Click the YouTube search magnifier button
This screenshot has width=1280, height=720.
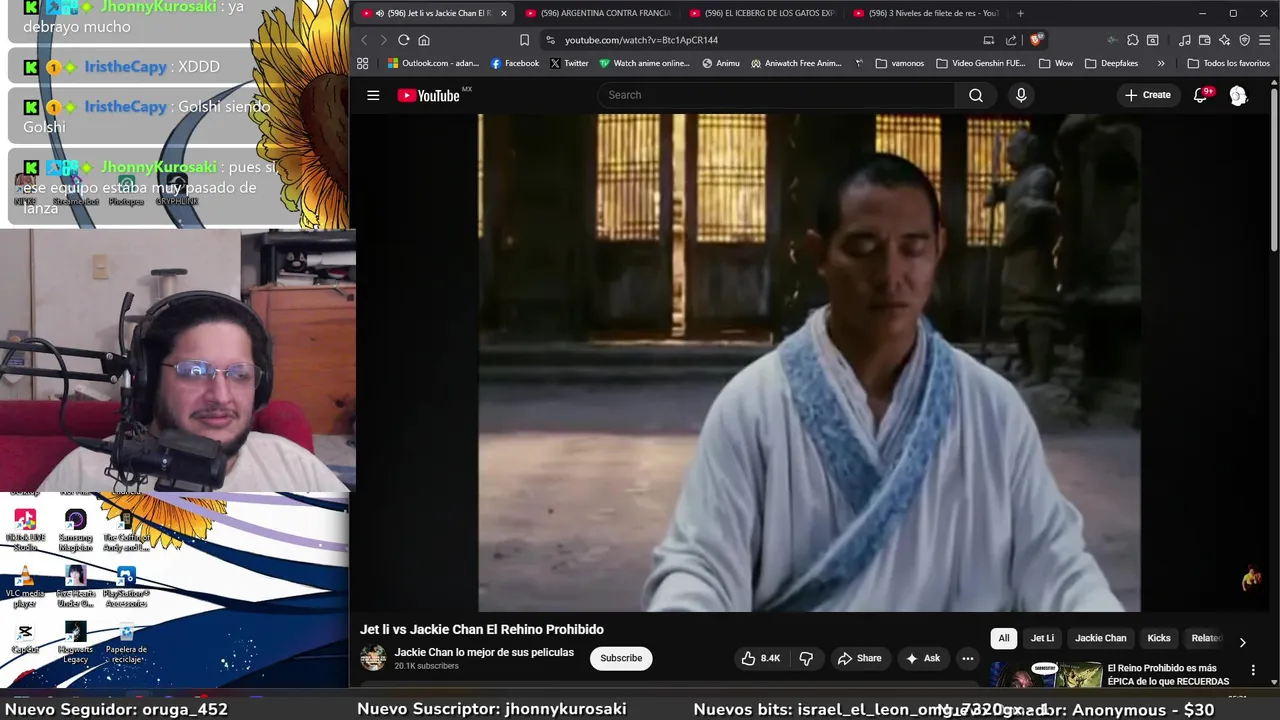(x=976, y=95)
